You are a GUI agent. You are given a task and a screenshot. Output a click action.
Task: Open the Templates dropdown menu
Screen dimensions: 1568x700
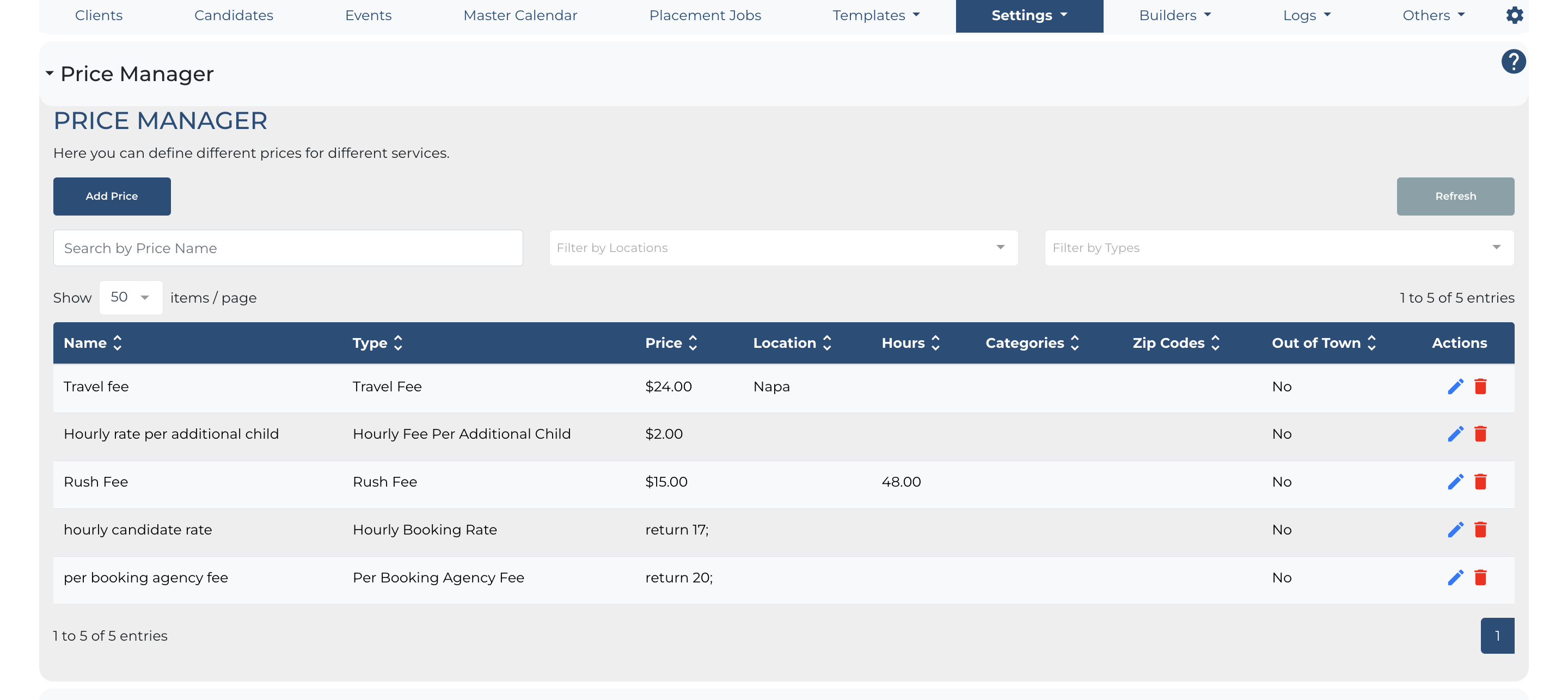click(x=876, y=16)
